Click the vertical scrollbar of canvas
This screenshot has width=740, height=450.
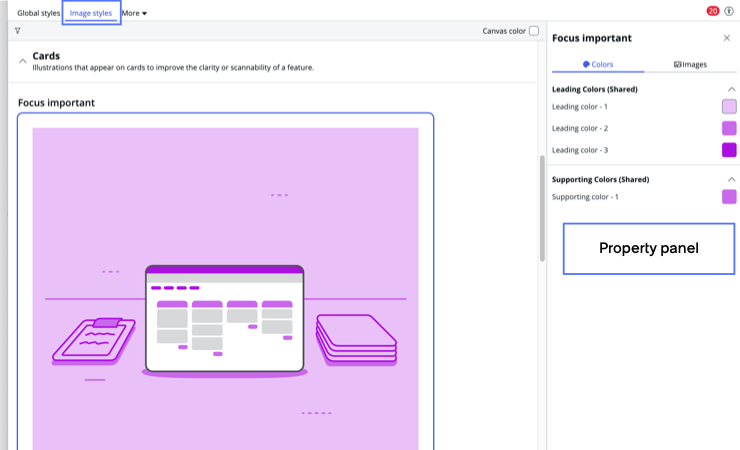click(542, 208)
